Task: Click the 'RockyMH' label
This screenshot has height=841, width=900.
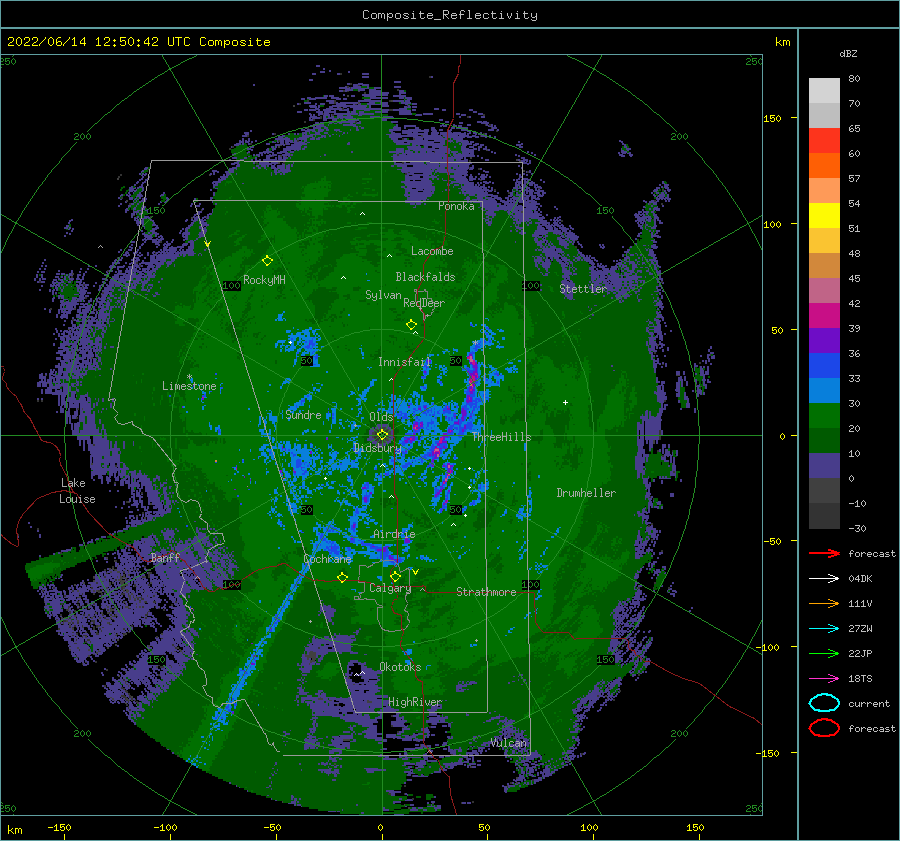Action: (x=264, y=280)
